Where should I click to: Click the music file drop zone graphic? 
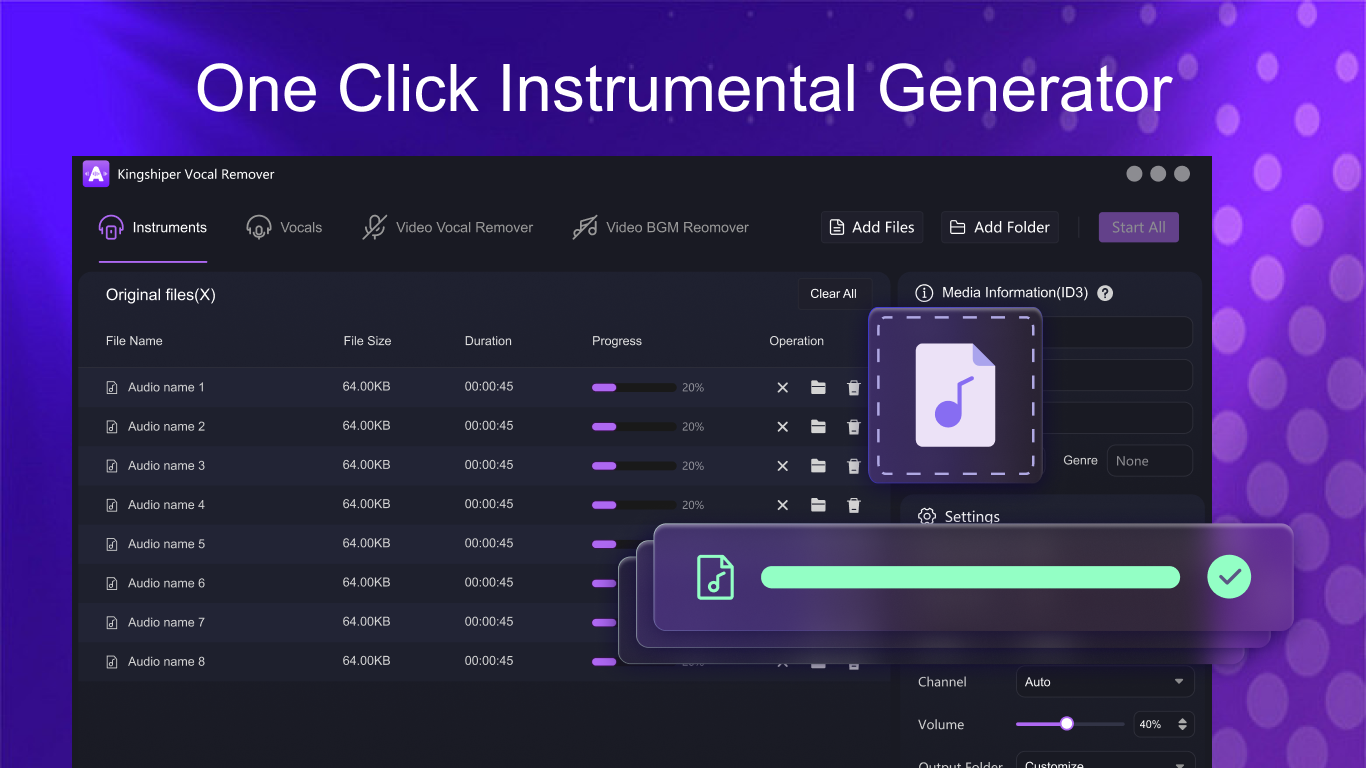click(955, 395)
